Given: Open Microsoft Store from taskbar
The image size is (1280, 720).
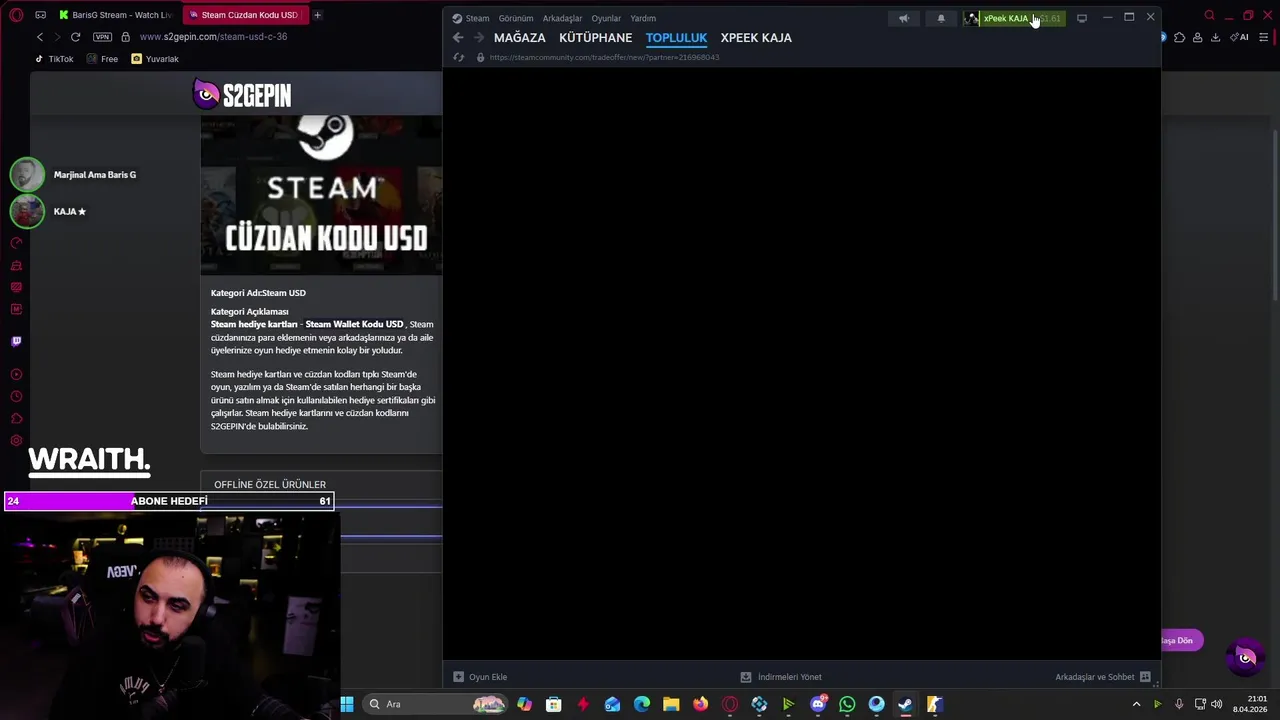Looking at the screenshot, I should point(554,704).
